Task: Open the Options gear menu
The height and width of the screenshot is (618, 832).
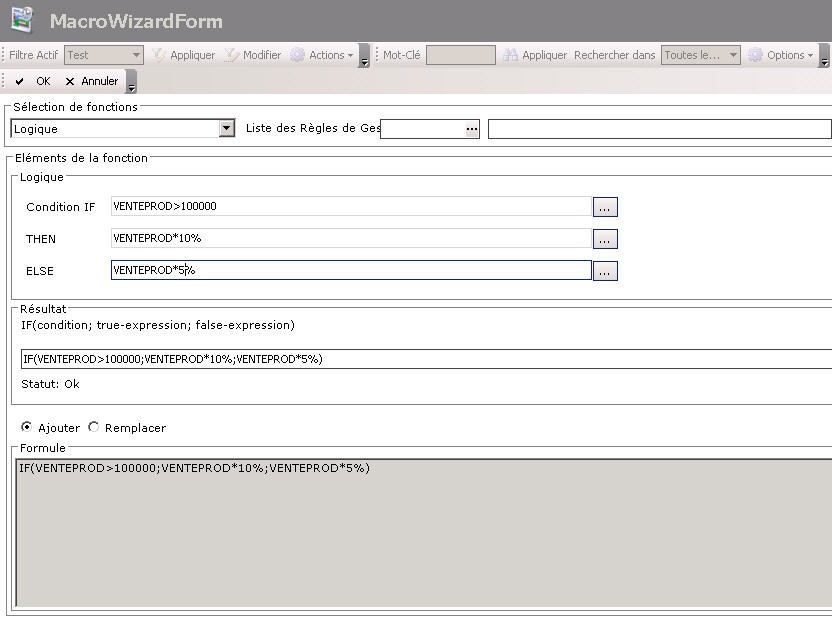Action: (x=782, y=55)
